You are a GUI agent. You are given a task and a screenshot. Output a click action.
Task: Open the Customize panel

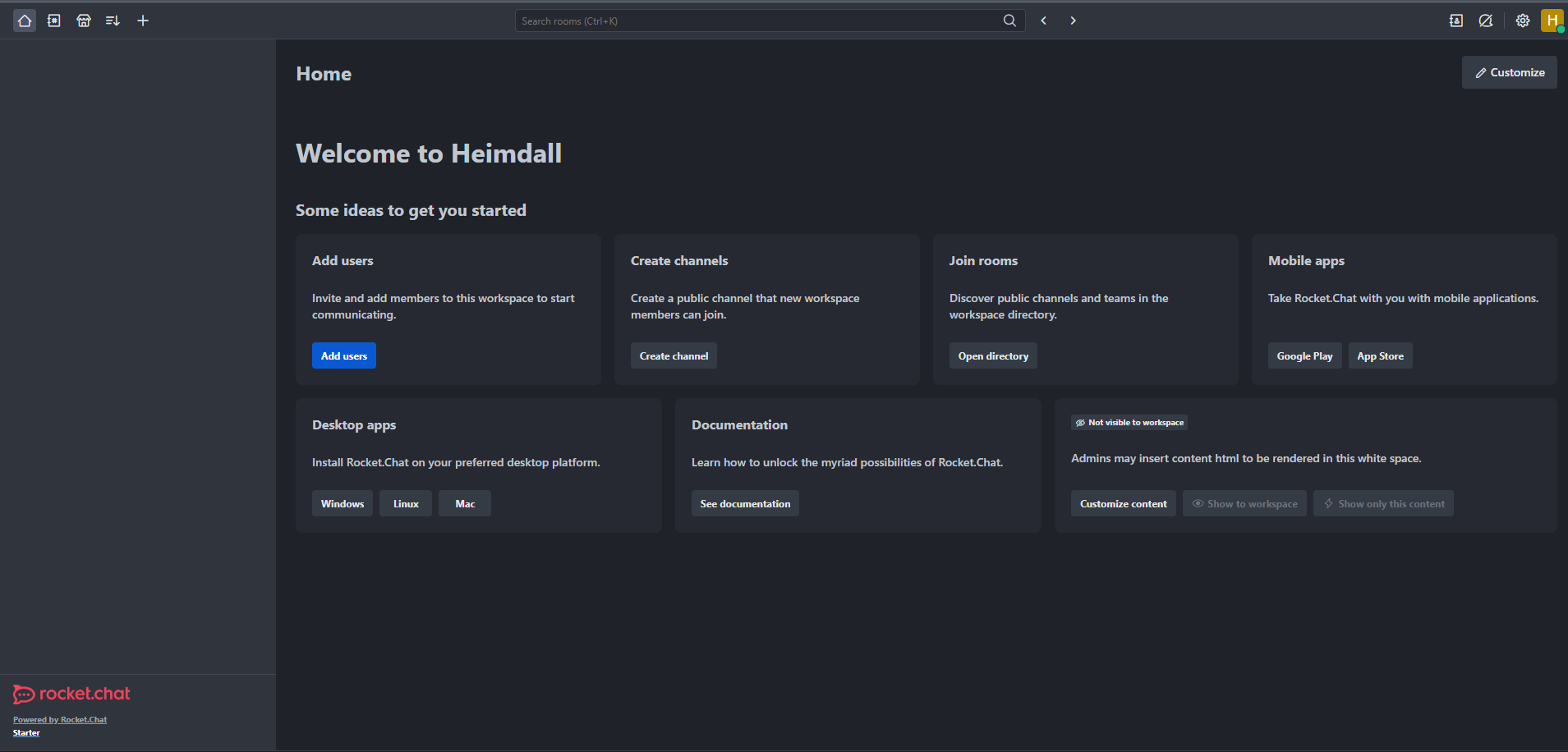point(1508,72)
